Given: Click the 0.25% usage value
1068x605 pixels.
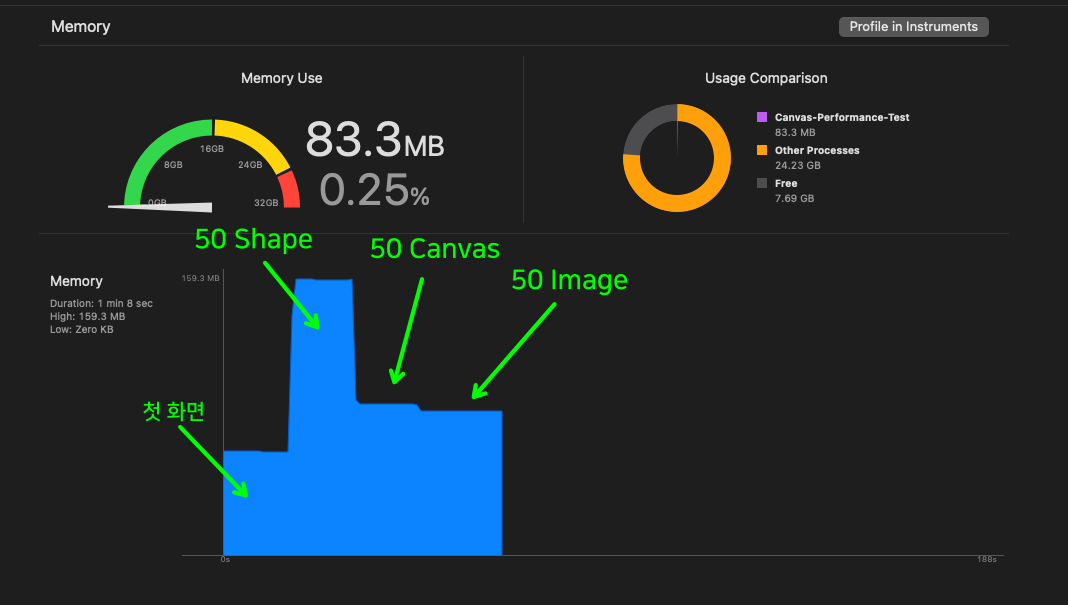Looking at the screenshot, I should tap(375, 189).
